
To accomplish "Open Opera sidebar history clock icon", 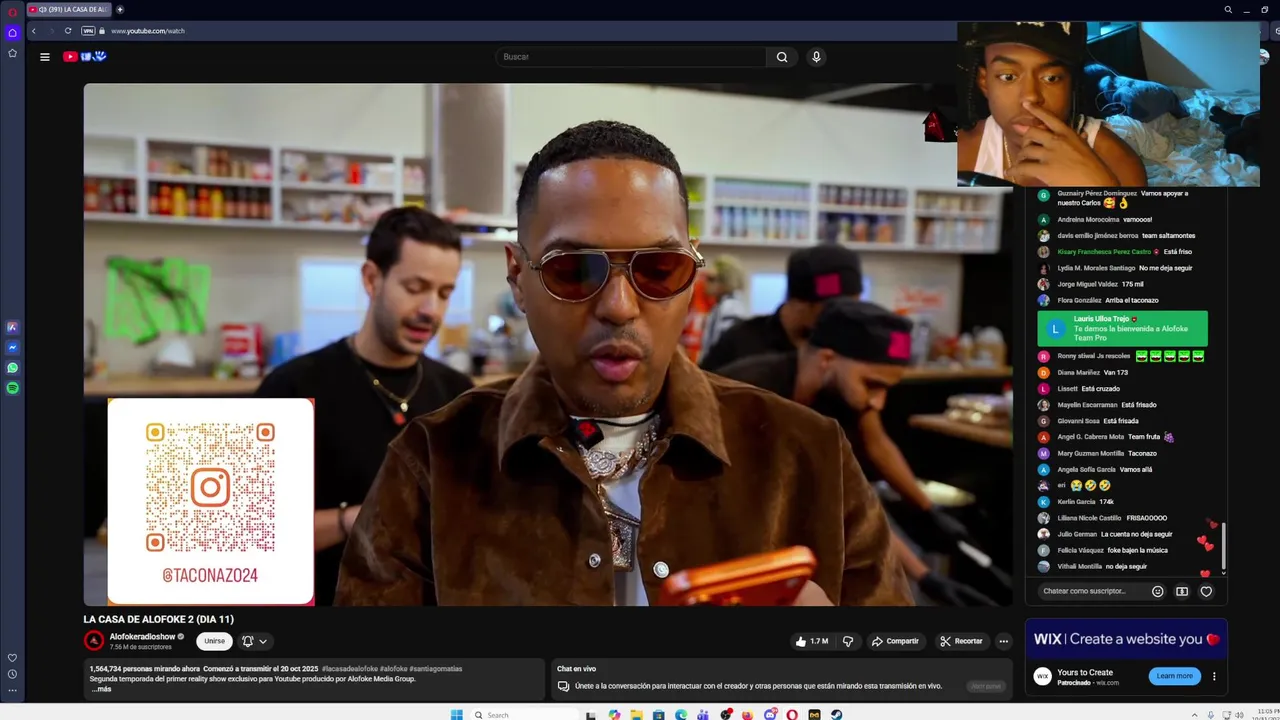I will click(12, 674).
